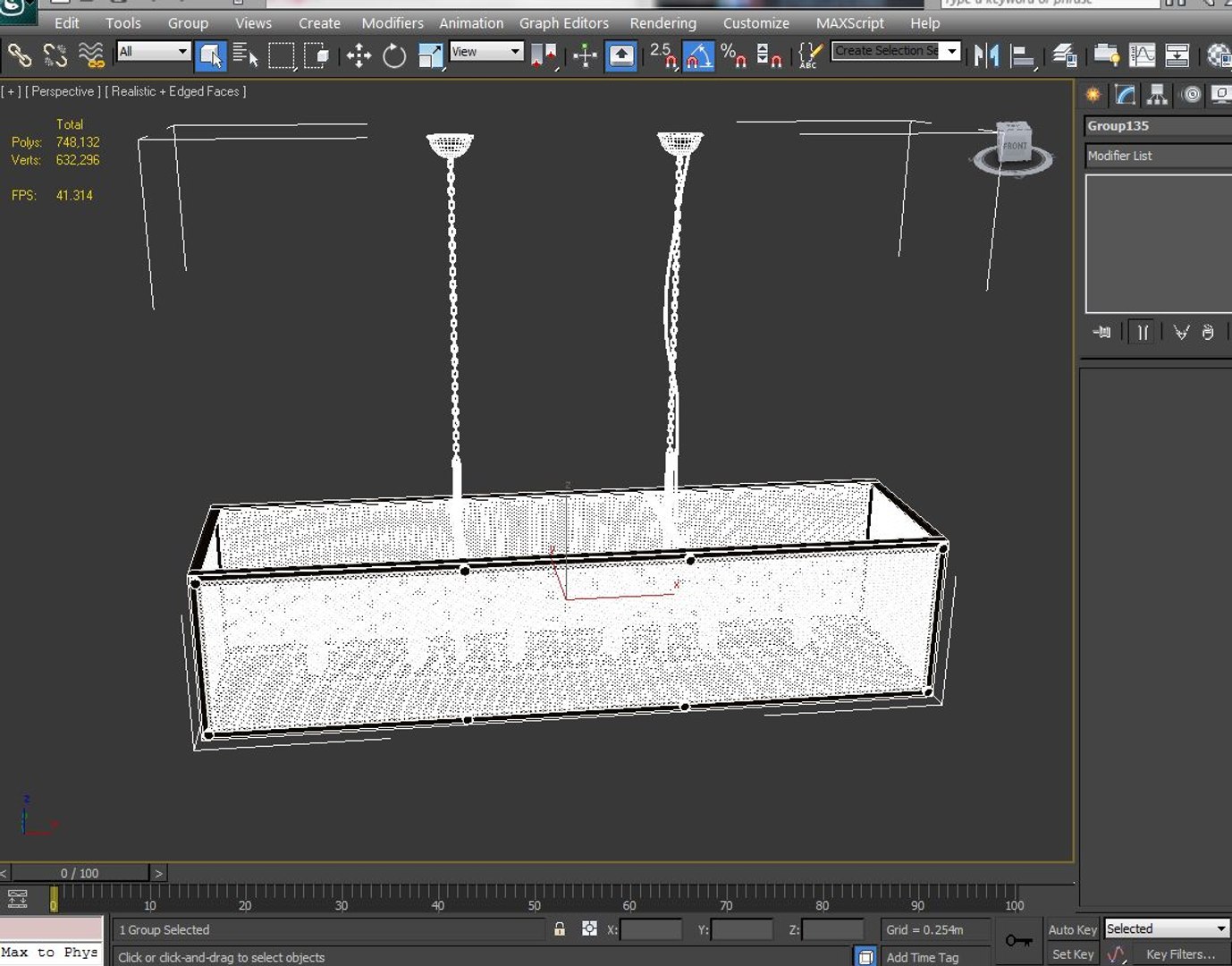Select the Select and Move tool
The width and height of the screenshot is (1232, 966).
coord(359,55)
